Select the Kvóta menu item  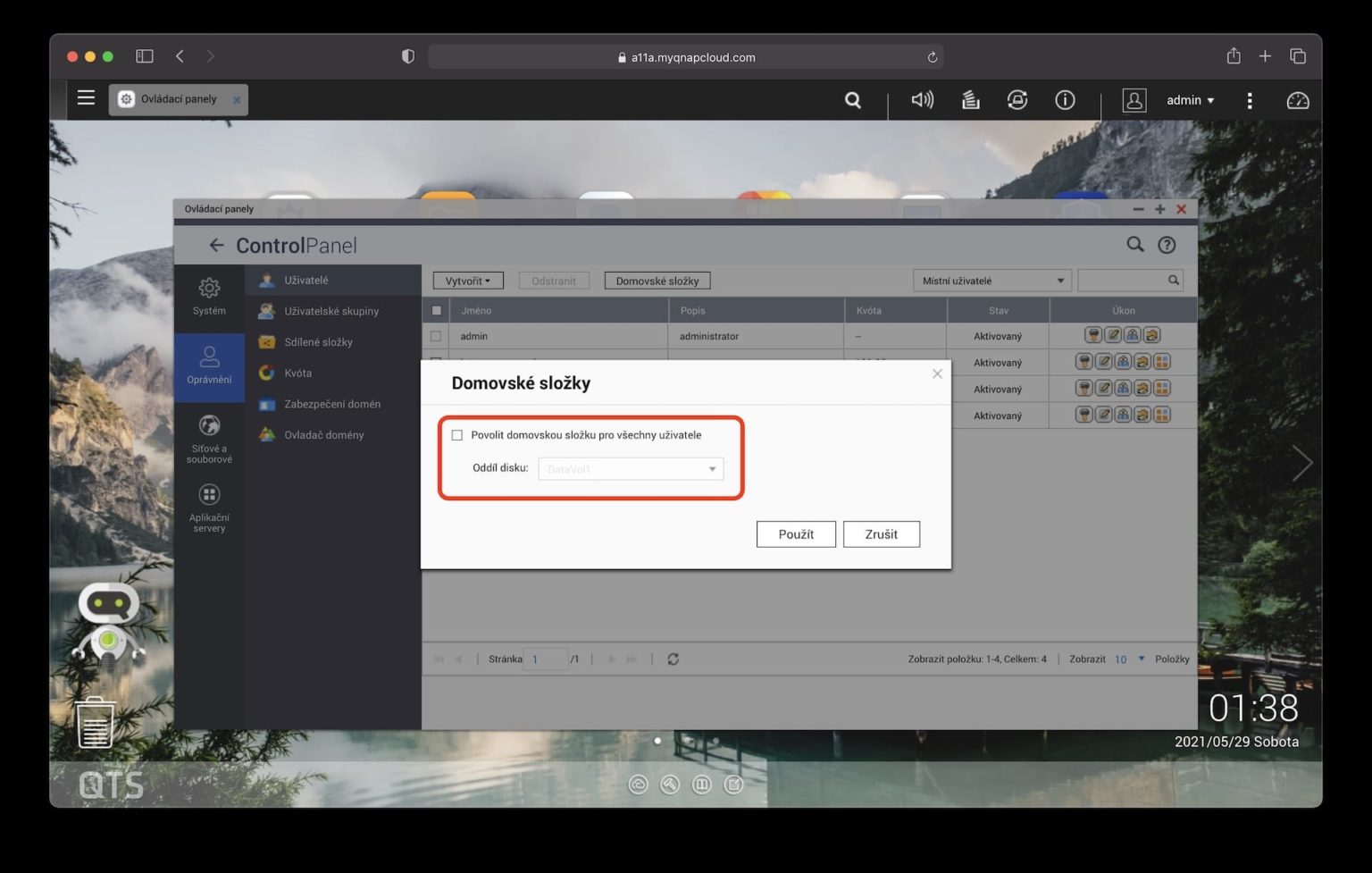(298, 373)
